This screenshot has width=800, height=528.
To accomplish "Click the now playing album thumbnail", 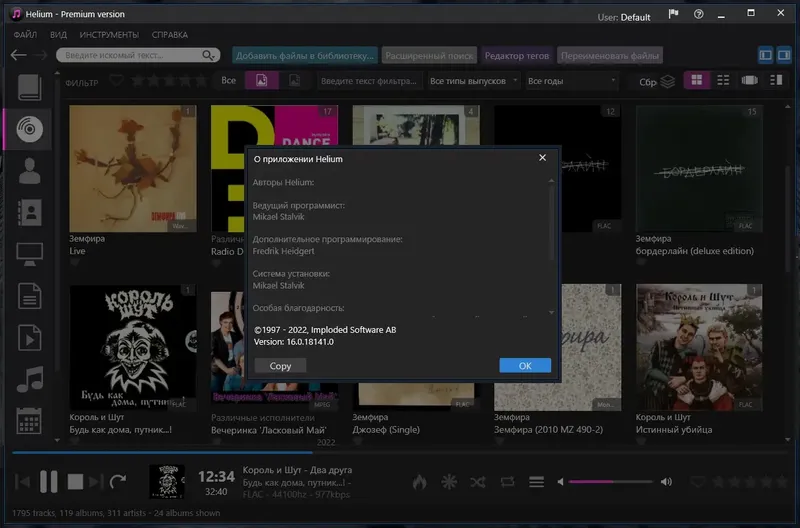I will click(x=167, y=482).
